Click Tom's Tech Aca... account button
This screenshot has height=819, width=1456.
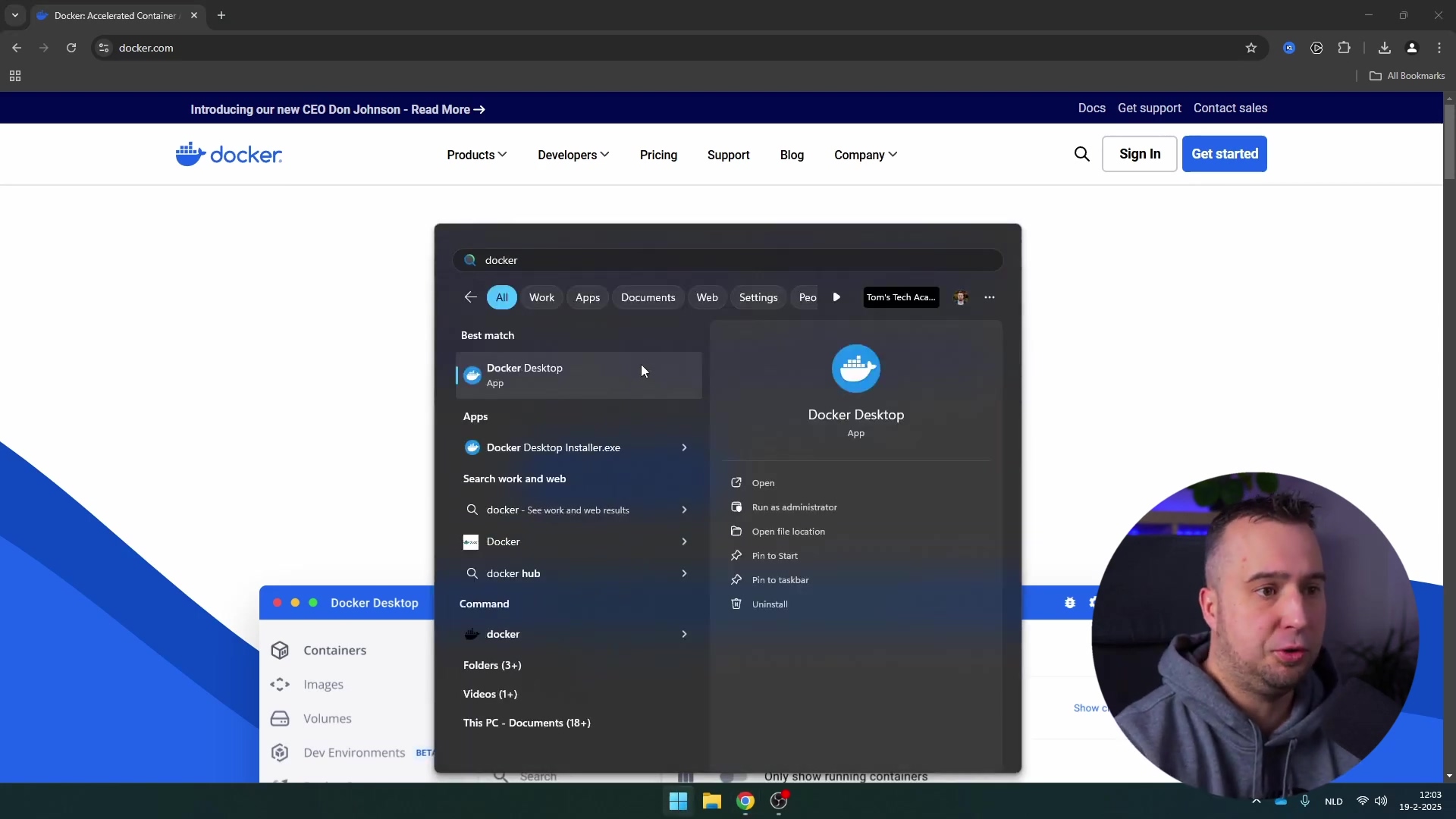click(901, 297)
